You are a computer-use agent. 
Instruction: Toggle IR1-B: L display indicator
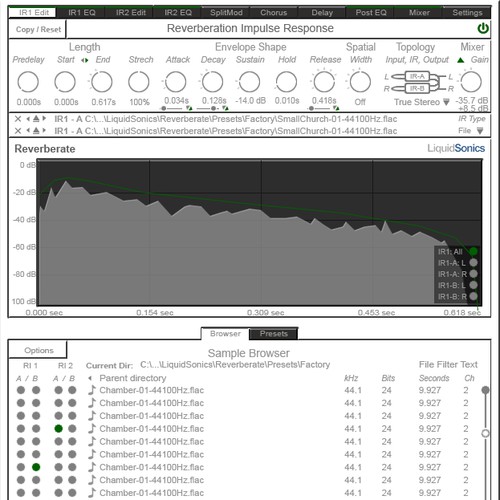(473, 285)
